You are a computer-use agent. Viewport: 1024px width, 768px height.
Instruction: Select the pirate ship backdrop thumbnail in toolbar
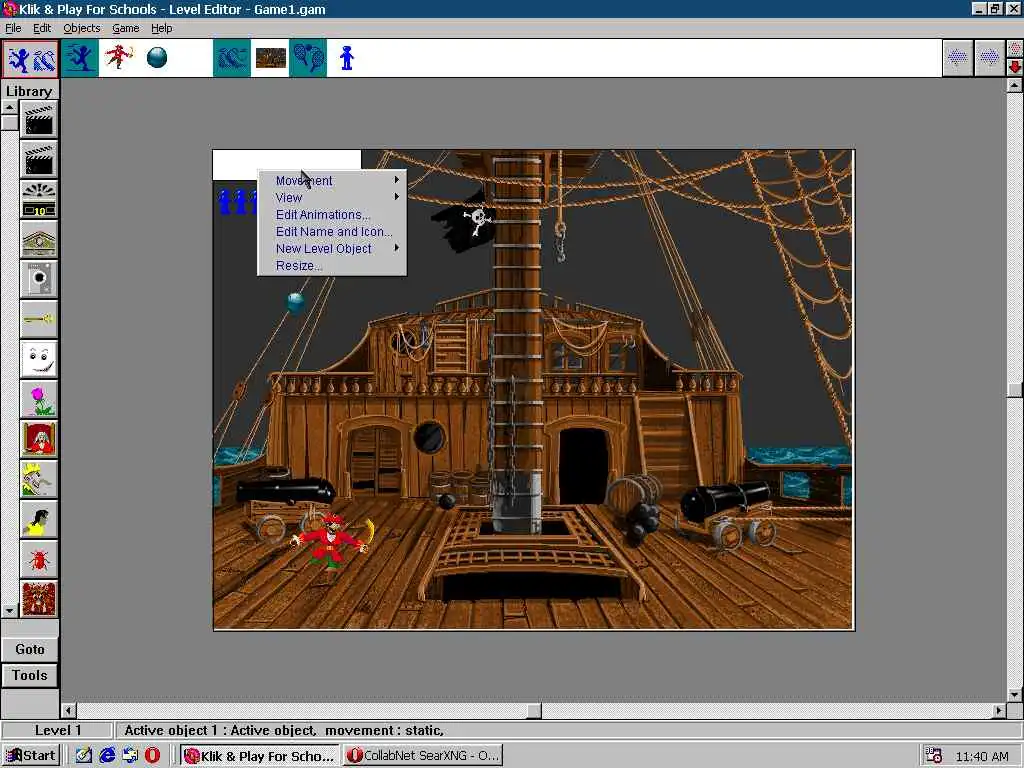tap(270, 58)
